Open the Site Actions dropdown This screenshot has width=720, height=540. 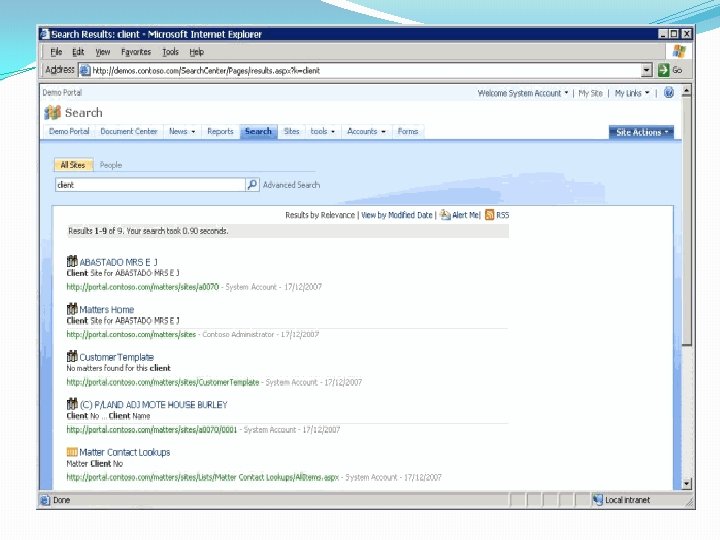click(x=641, y=132)
